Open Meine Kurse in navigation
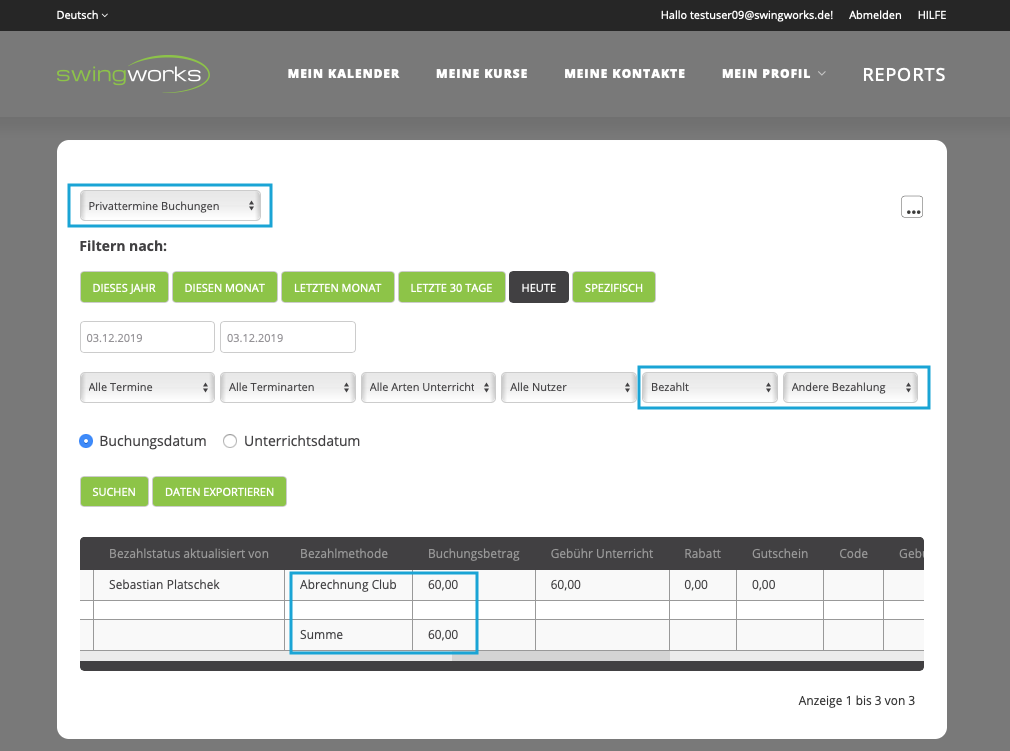Viewport: 1010px width, 751px height. click(482, 74)
